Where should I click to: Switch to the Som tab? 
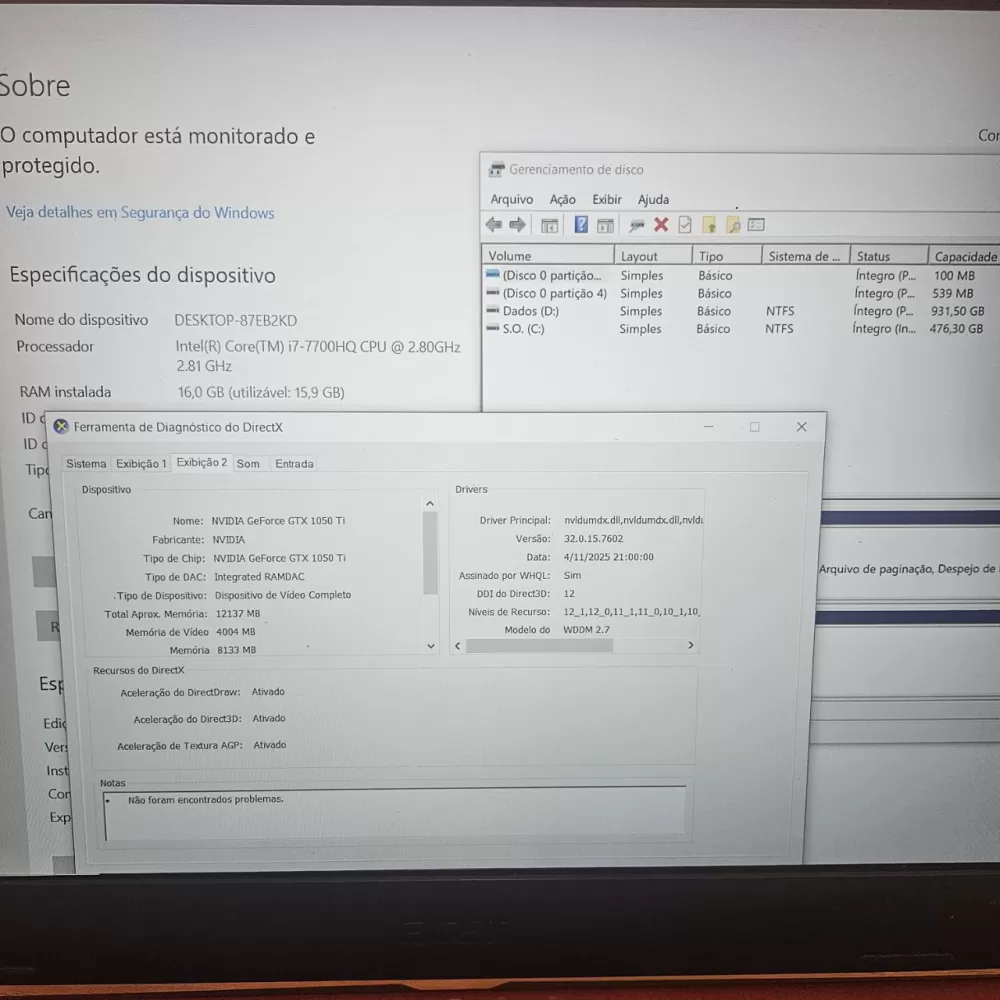click(x=248, y=464)
